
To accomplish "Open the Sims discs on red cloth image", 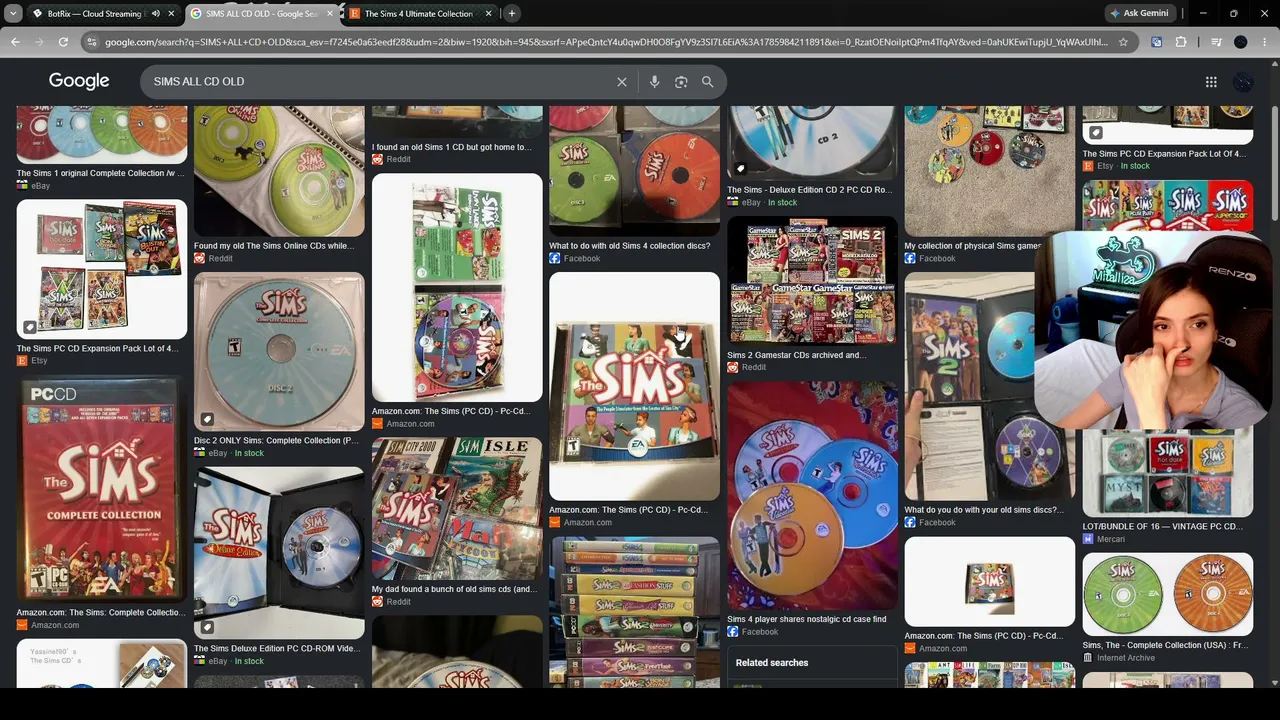I will coord(812,496).
